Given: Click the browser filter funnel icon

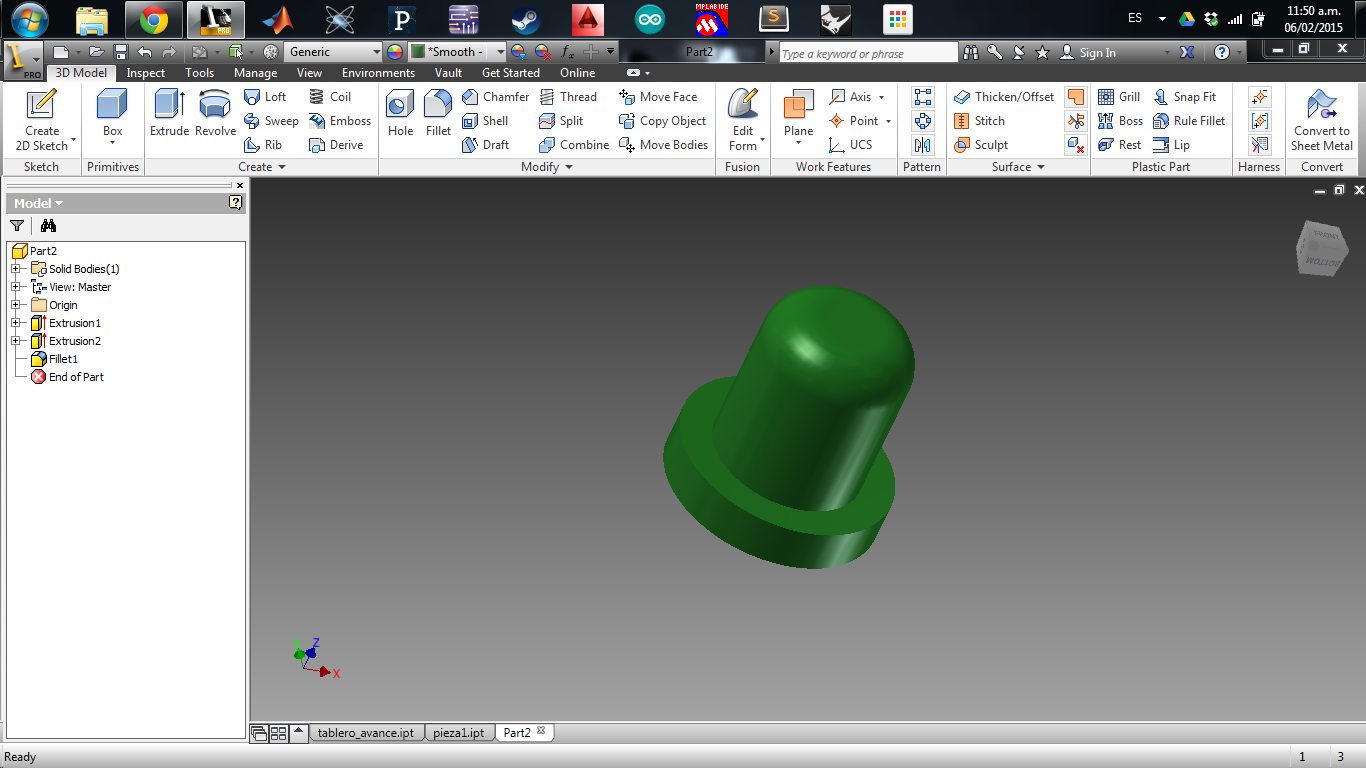Looking at the screenshot, I should point(17,226).
